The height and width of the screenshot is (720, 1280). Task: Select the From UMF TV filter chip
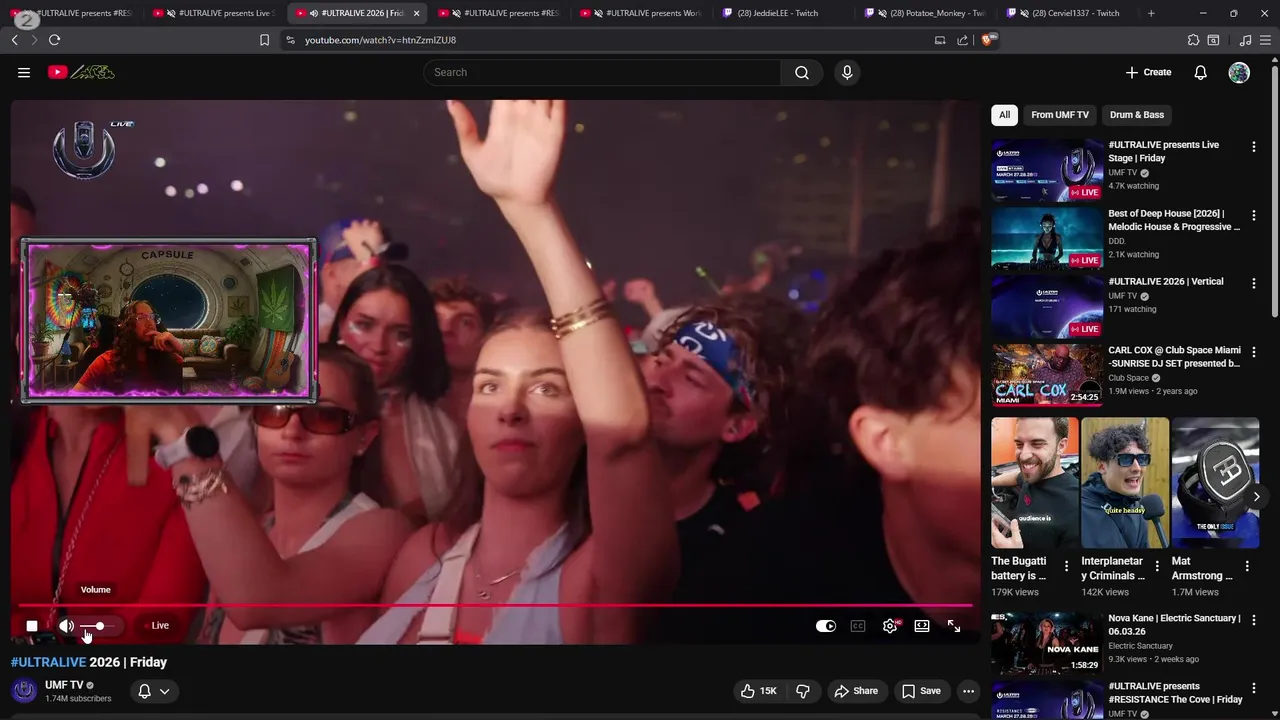pos(1060,115)
